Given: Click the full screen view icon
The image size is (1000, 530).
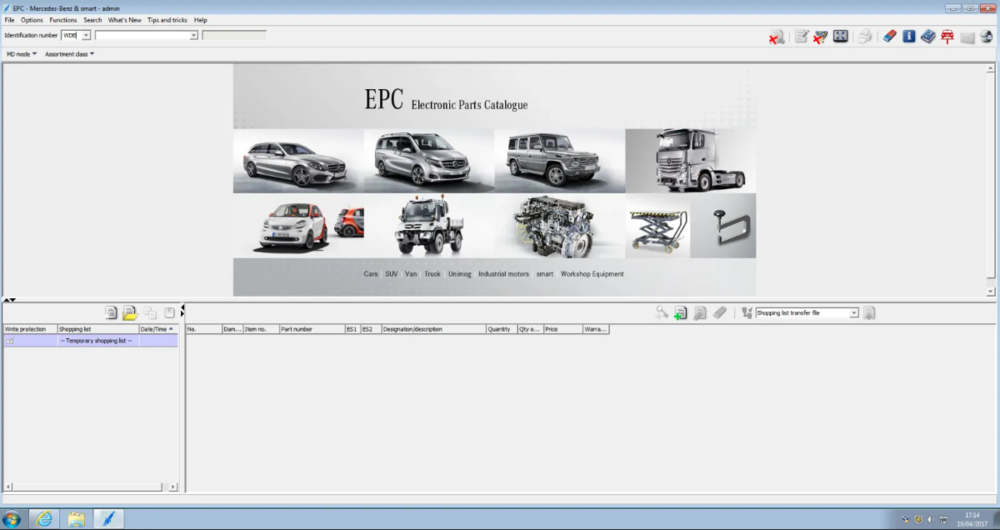Looking at the screenshot, I should tap(840, 37).
